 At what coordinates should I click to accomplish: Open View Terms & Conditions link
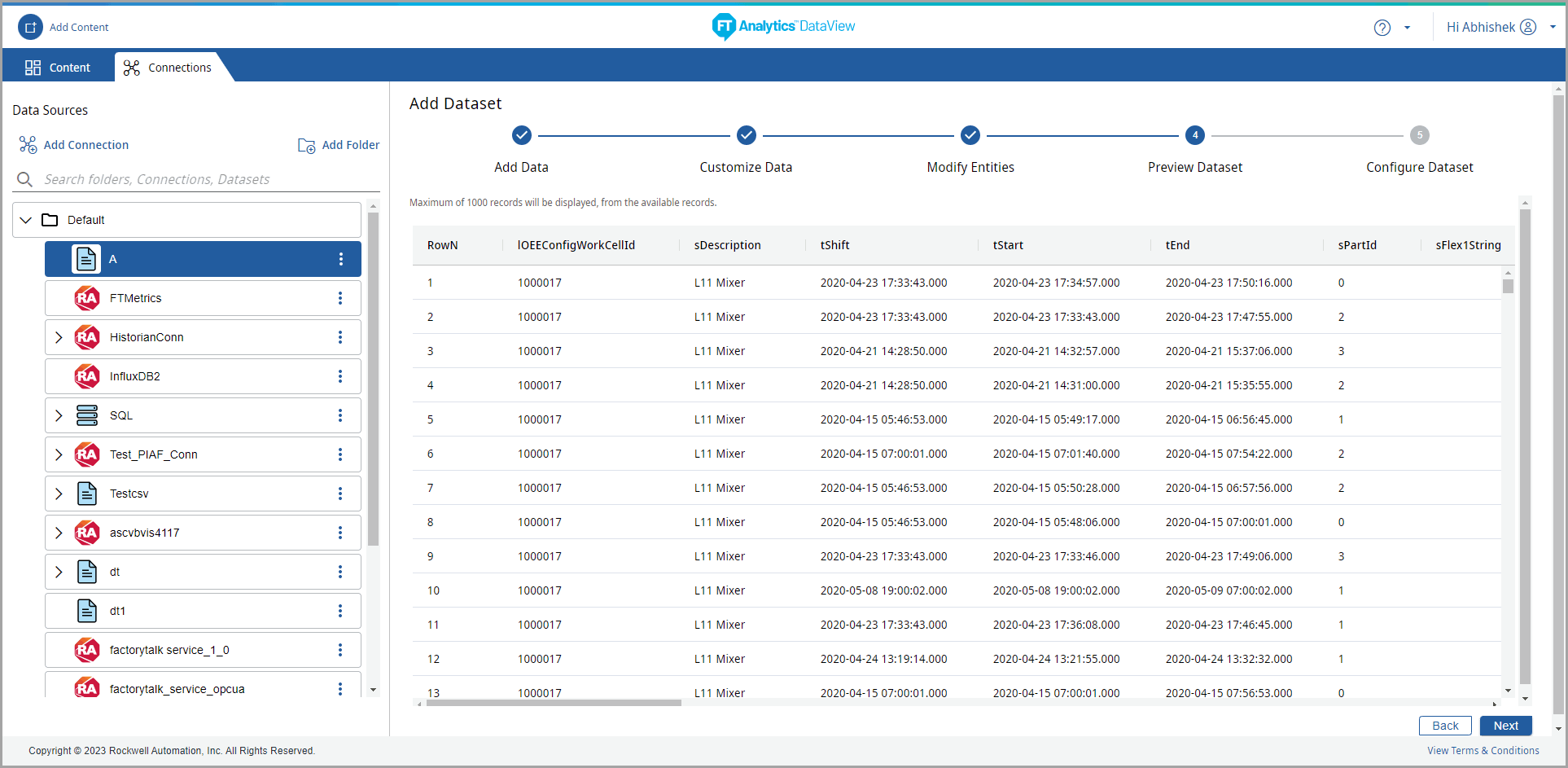(1483, 751)
